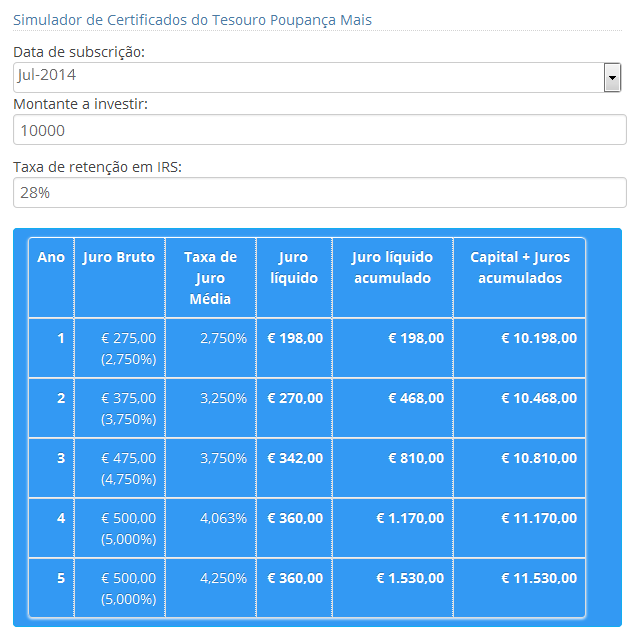
Task: Select the 3,250% average rate cell
Action: click(x=223, y=398)
